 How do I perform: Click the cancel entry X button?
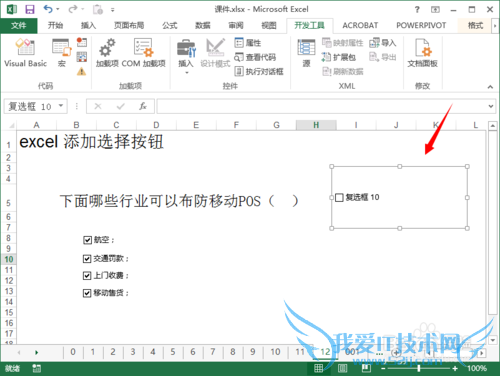pyautogui.click(x=98, y=106)
